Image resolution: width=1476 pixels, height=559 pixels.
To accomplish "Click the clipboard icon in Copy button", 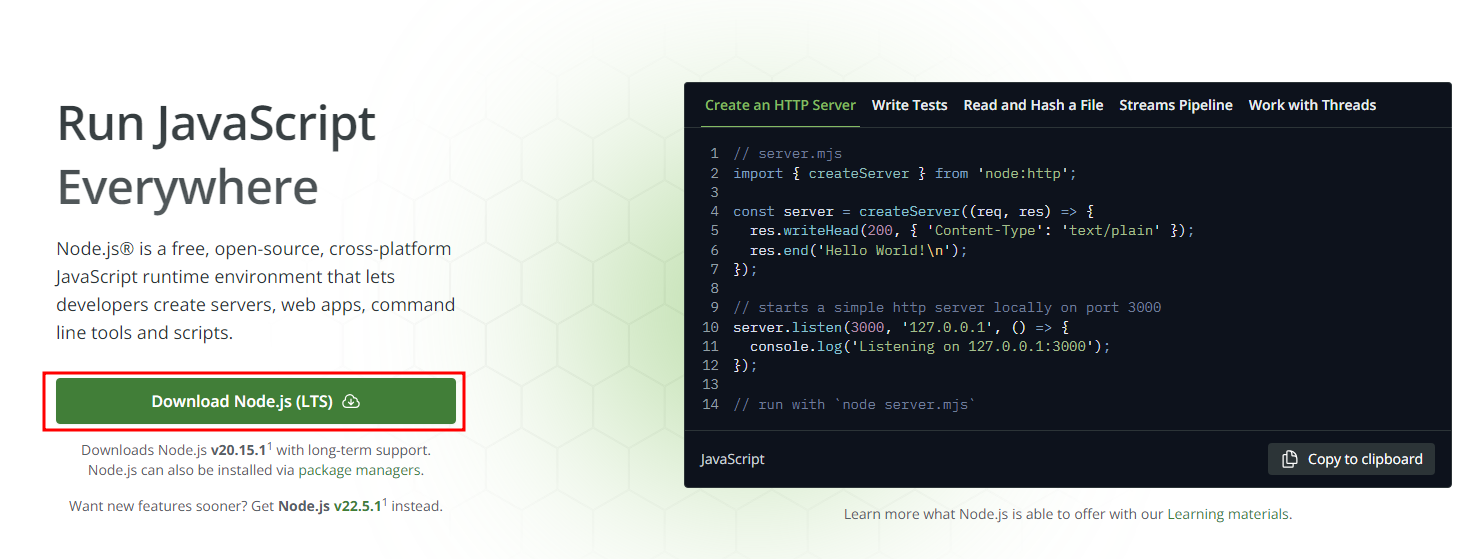I will 1290,459.
